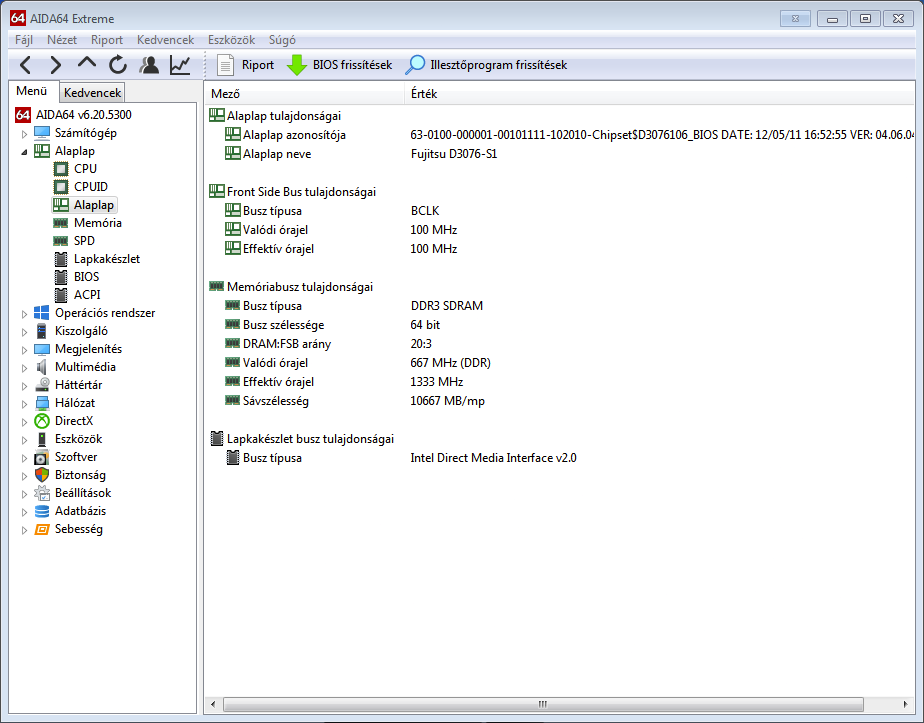Click the magnifier driver update icon

[x=415, y=65]
